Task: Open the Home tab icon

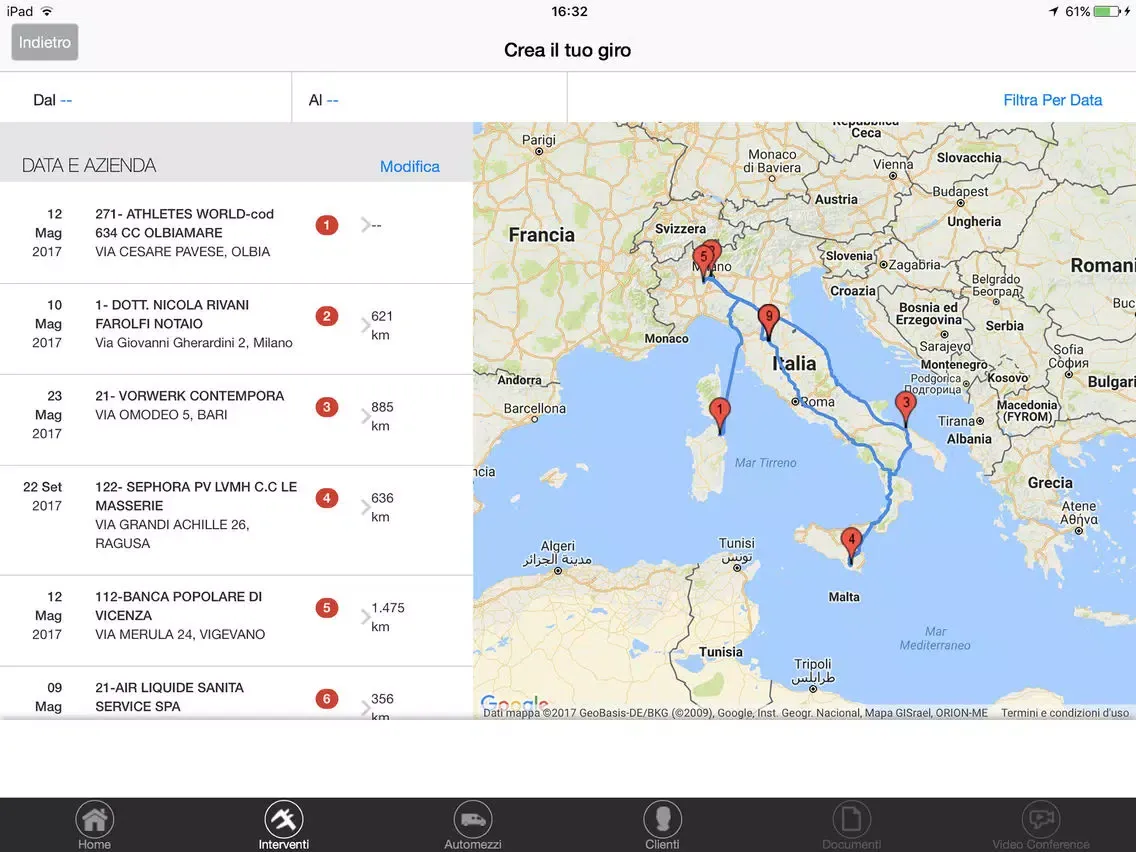Action: click(94, 821)
